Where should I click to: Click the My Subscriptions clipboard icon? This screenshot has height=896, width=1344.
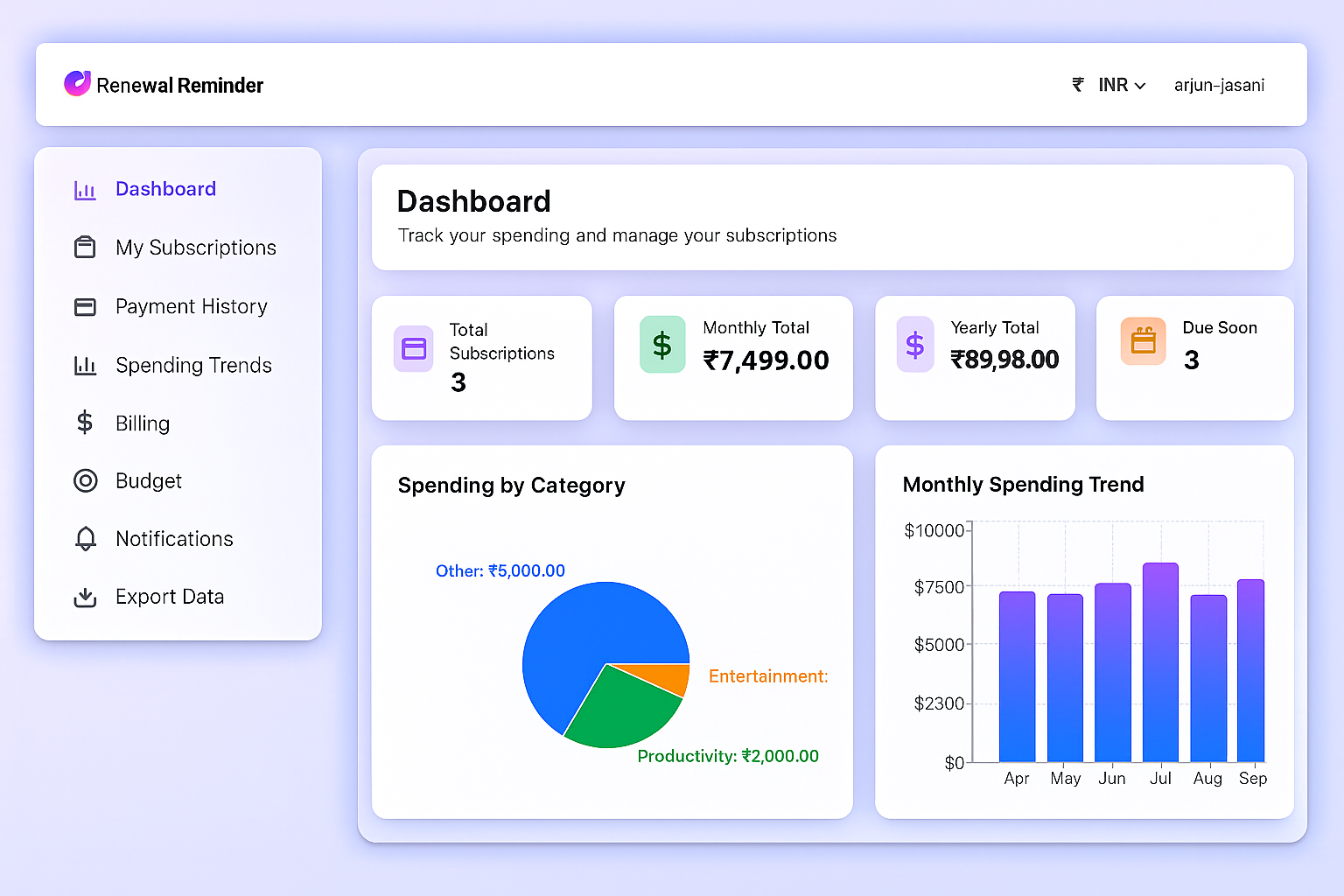[x=85, y=248]
